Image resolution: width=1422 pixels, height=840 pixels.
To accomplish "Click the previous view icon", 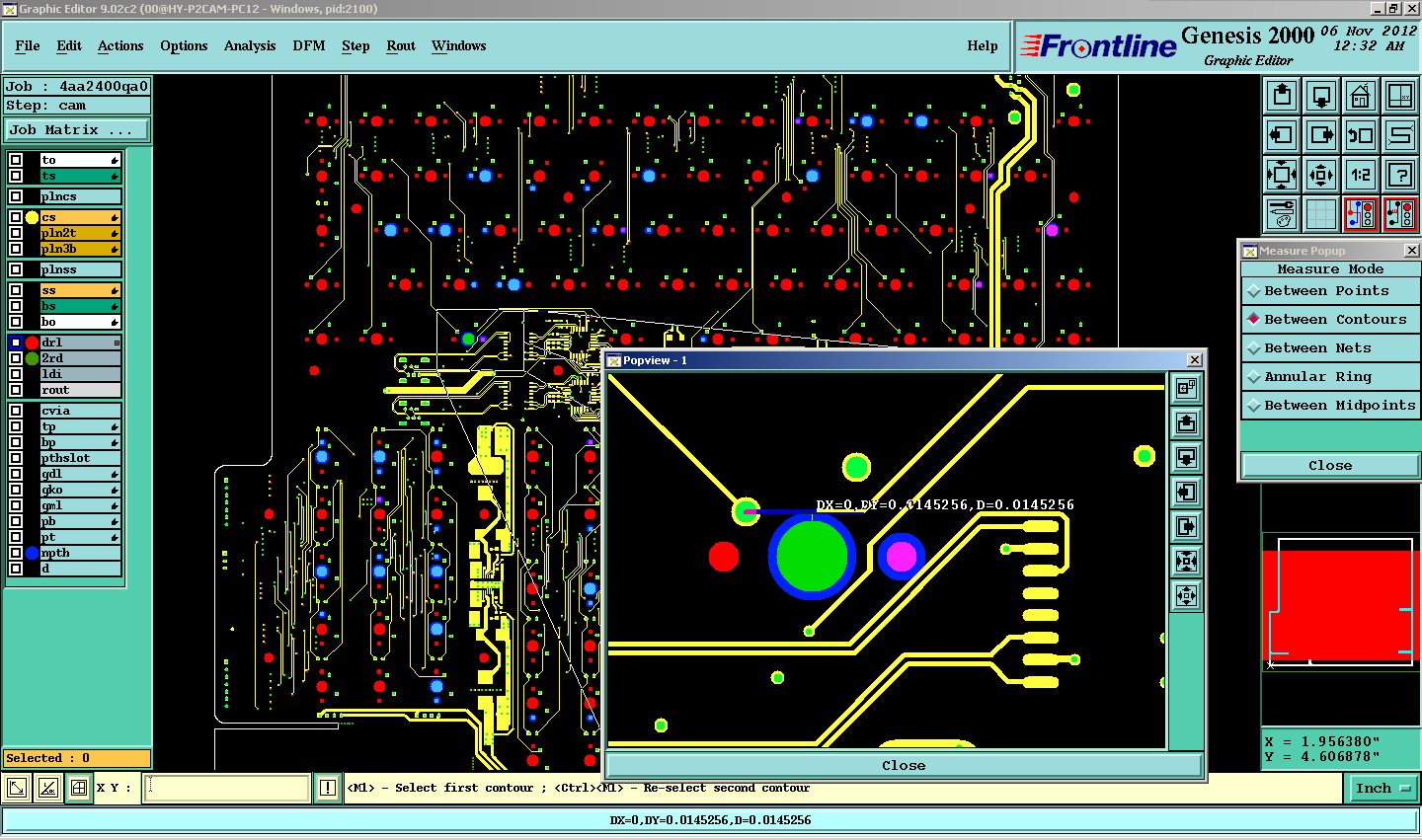I will [x=1361, y=135].
